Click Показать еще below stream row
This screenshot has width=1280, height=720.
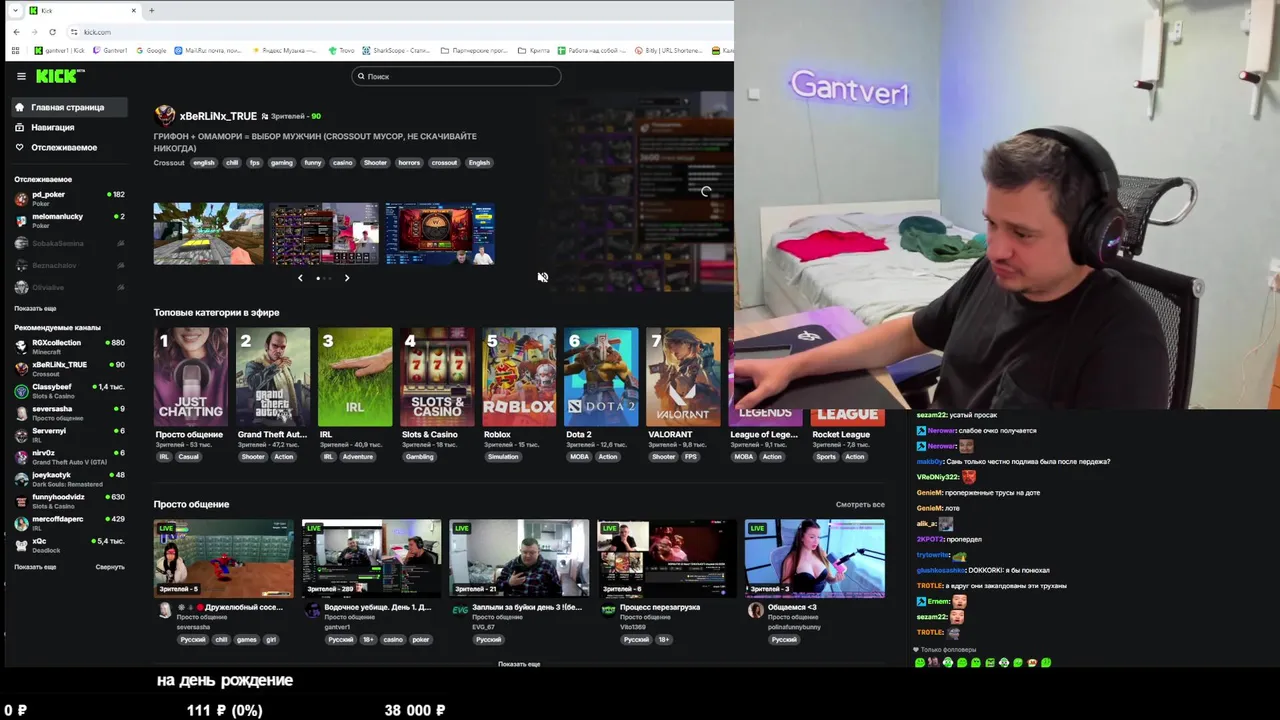coord(519,664)
